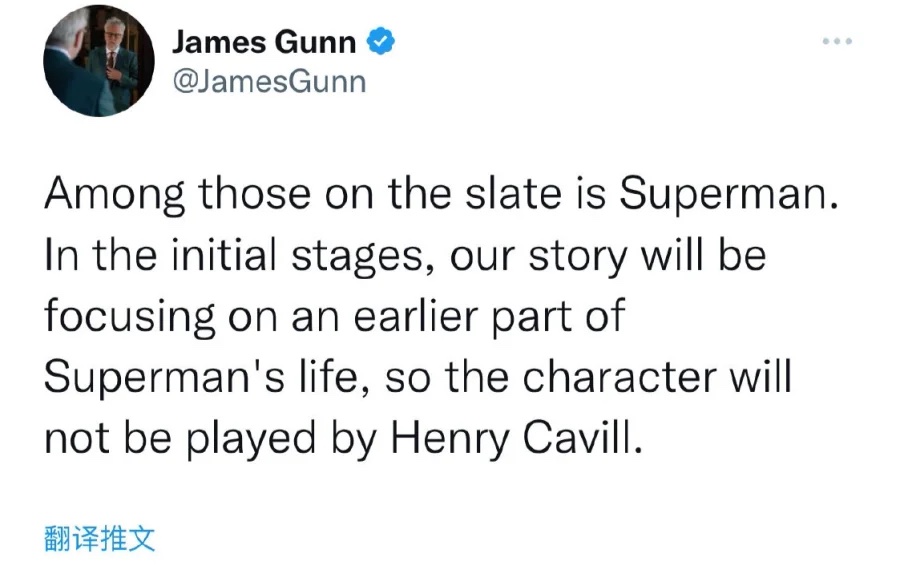
Task: Click the word 'focusing' in the tweet
Action: 130,317
